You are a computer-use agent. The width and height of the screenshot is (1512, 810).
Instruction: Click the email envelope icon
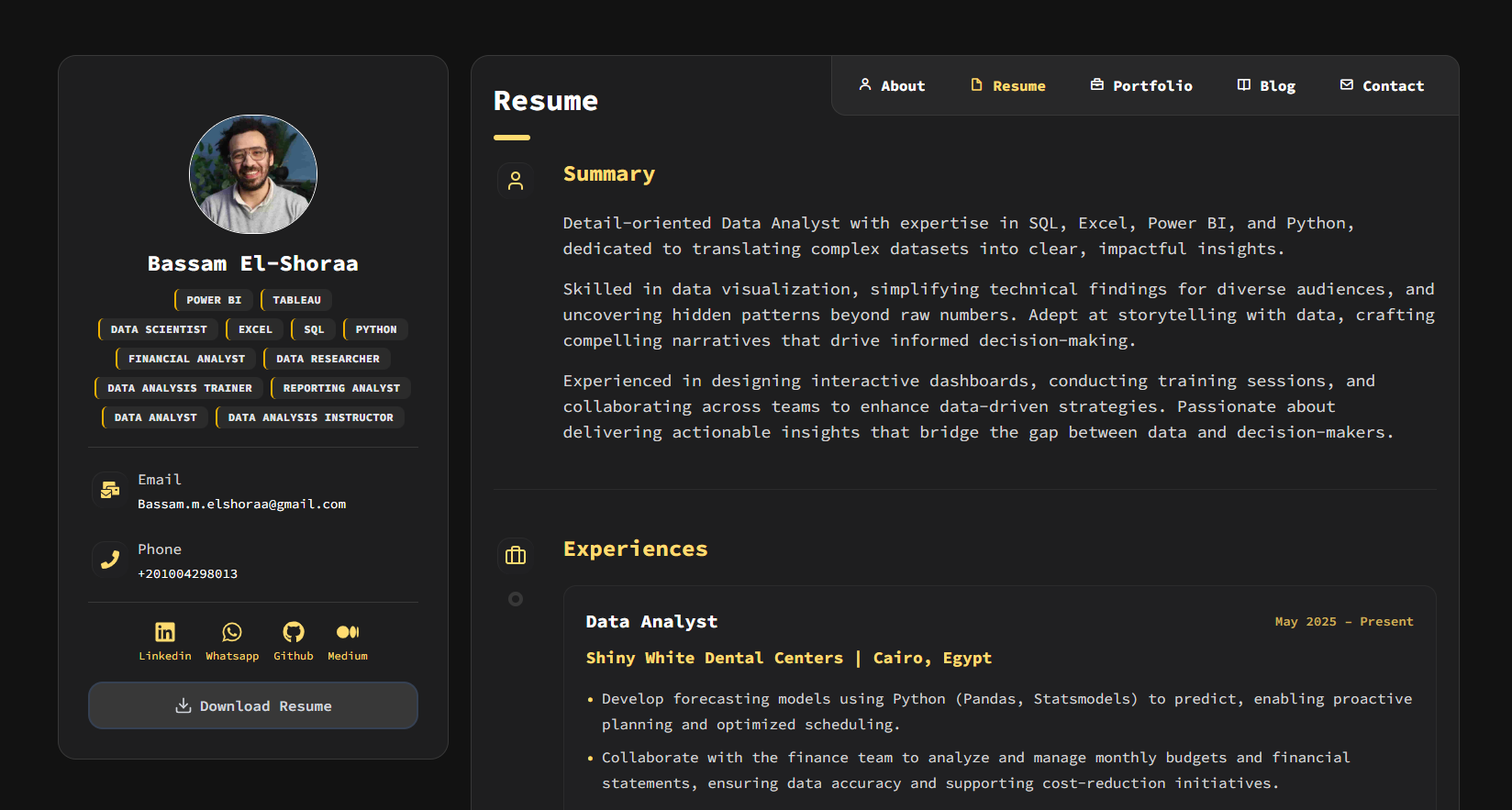tap(110, 490)
